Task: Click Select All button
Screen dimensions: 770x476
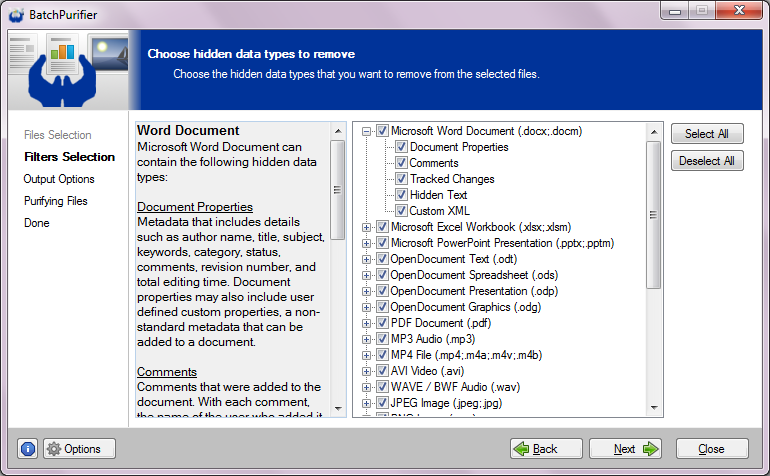Action: (x=707, y=134)
